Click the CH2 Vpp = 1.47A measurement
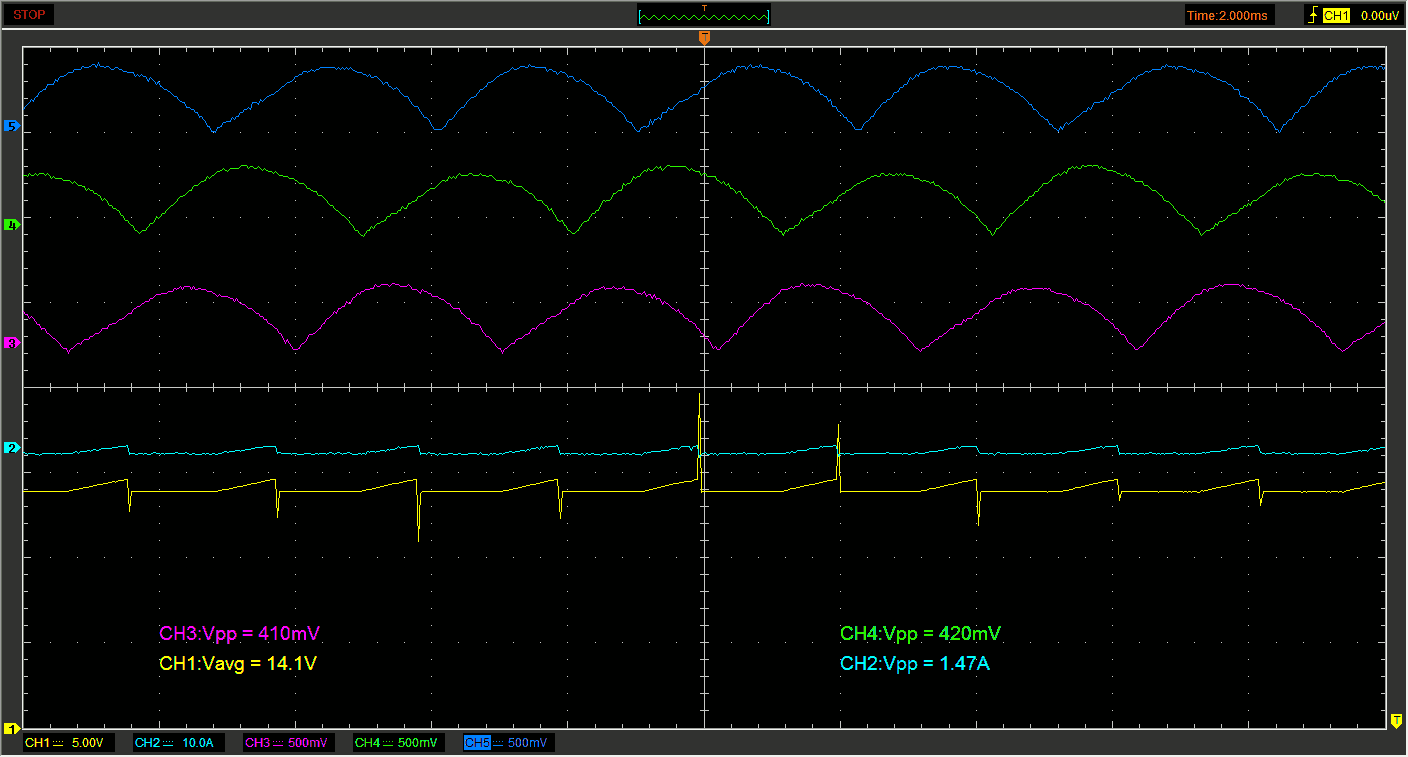Image resolution: width=1408 pixels, height=757 pixels. (x=914, y=663)
